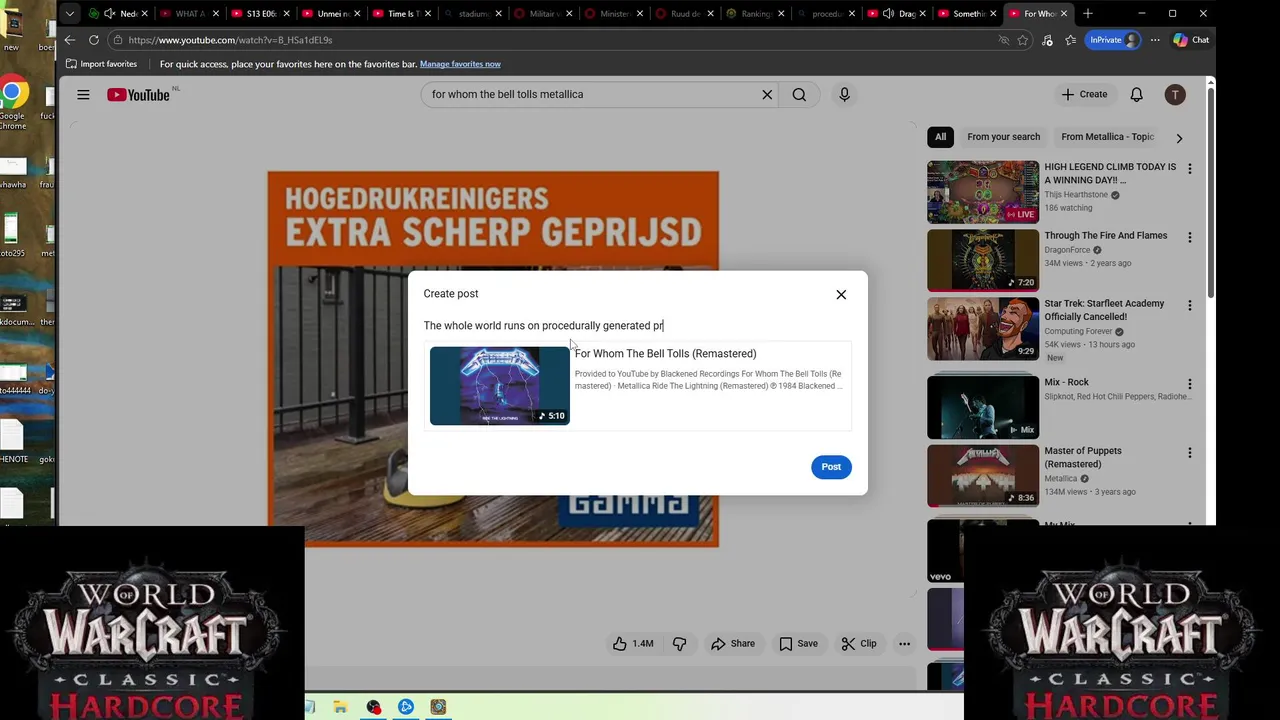Open Google Chrome desktop shortcut

12,104
